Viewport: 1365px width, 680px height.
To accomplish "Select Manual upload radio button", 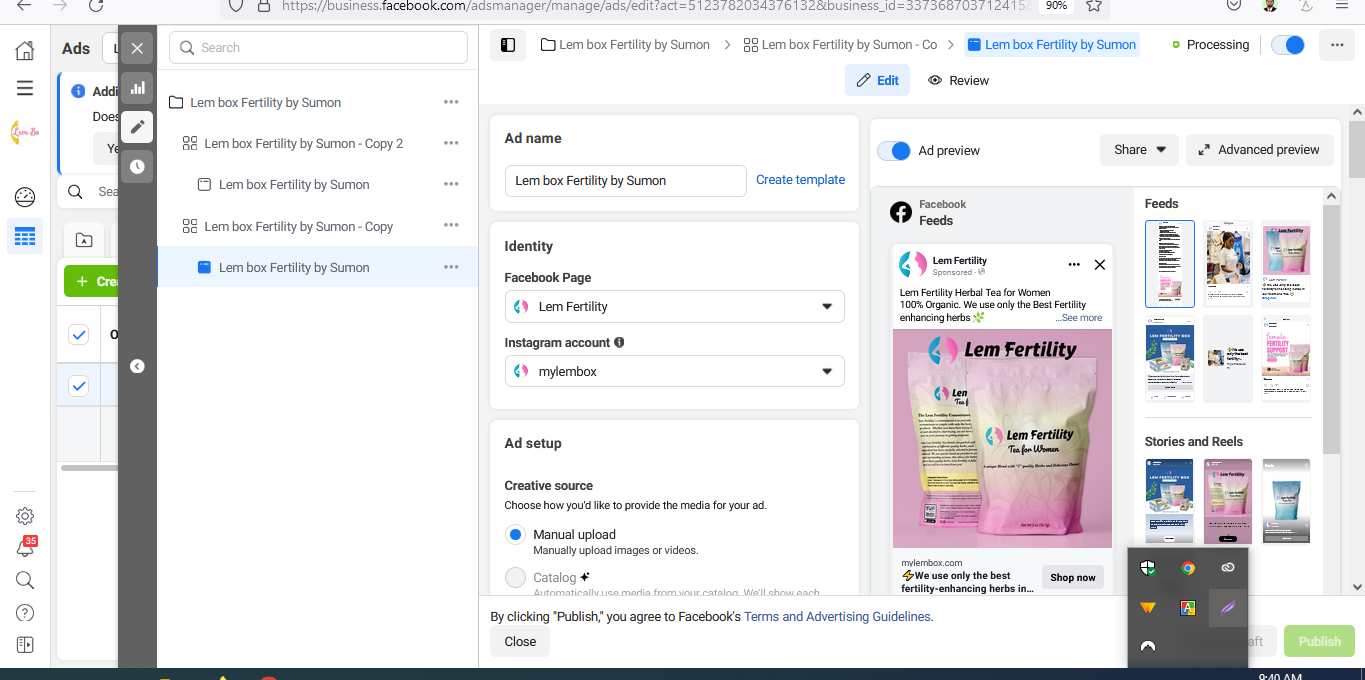I will click(x=515, y=535).
